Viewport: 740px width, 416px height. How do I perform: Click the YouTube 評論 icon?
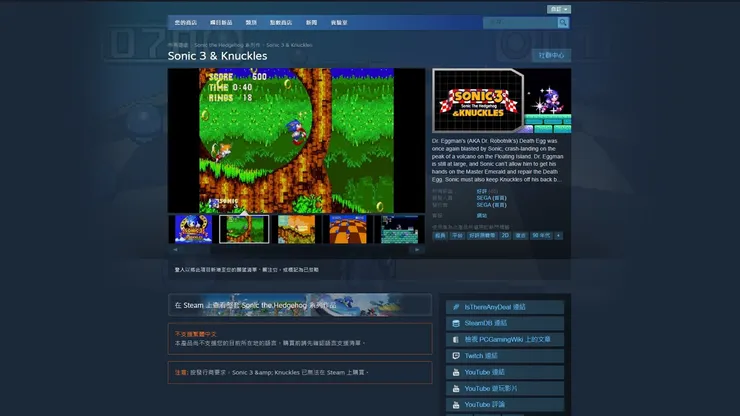pos(456,405)
